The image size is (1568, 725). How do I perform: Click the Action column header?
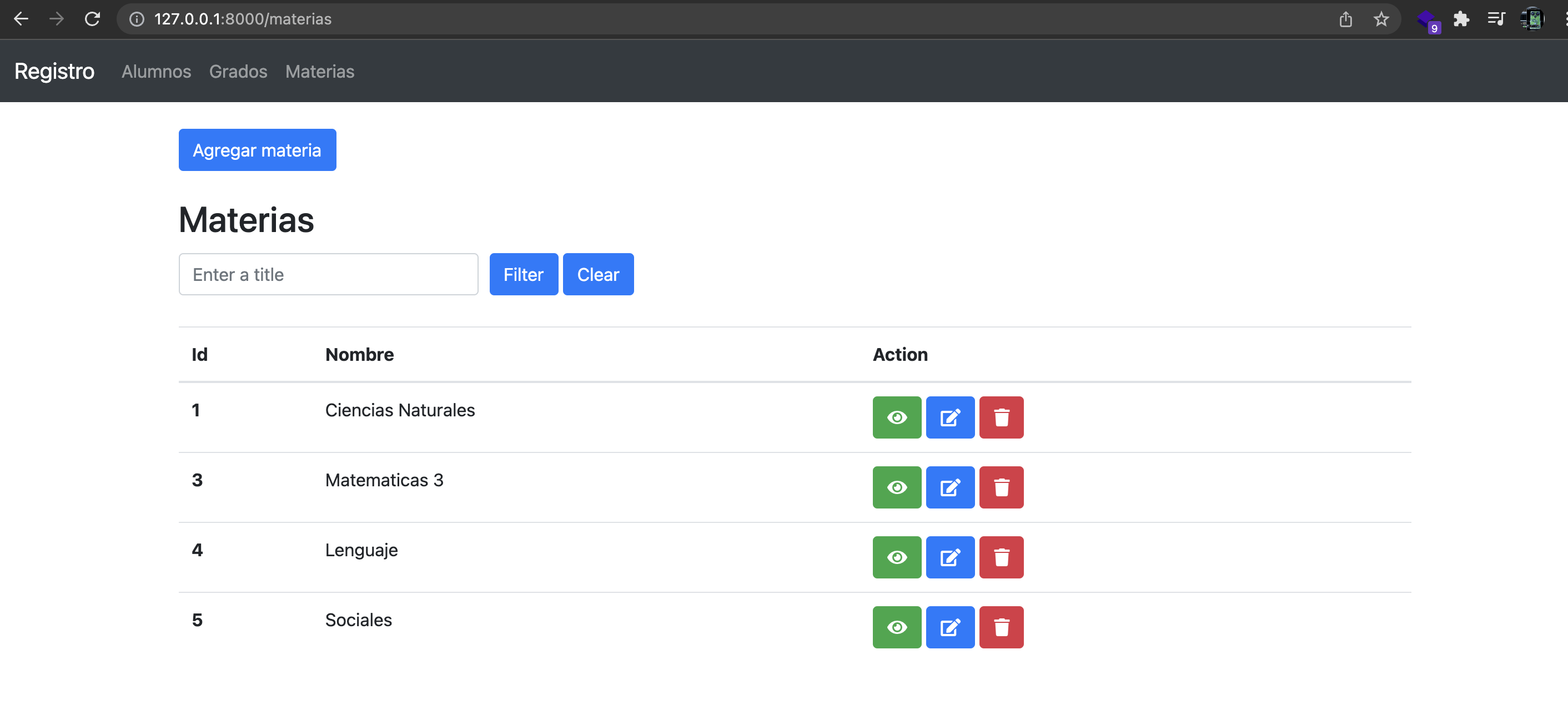(x=900, y=354)
